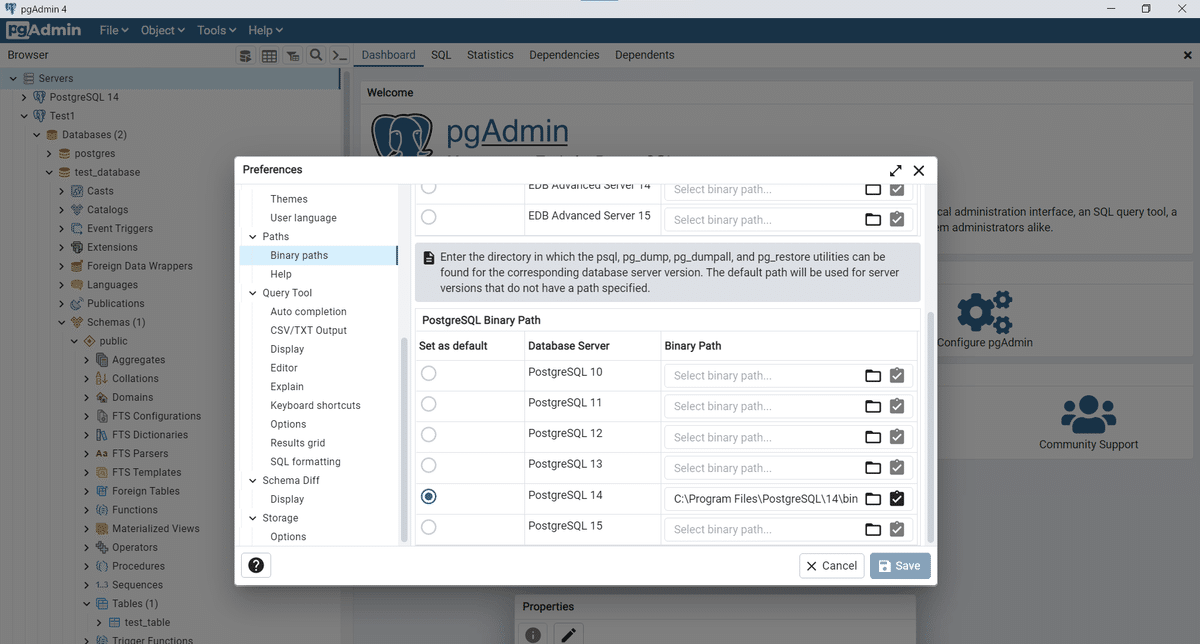Click the Filtered Rows toolbar icon
This screenshot has height=644, width=1200.
coord(292,55)
